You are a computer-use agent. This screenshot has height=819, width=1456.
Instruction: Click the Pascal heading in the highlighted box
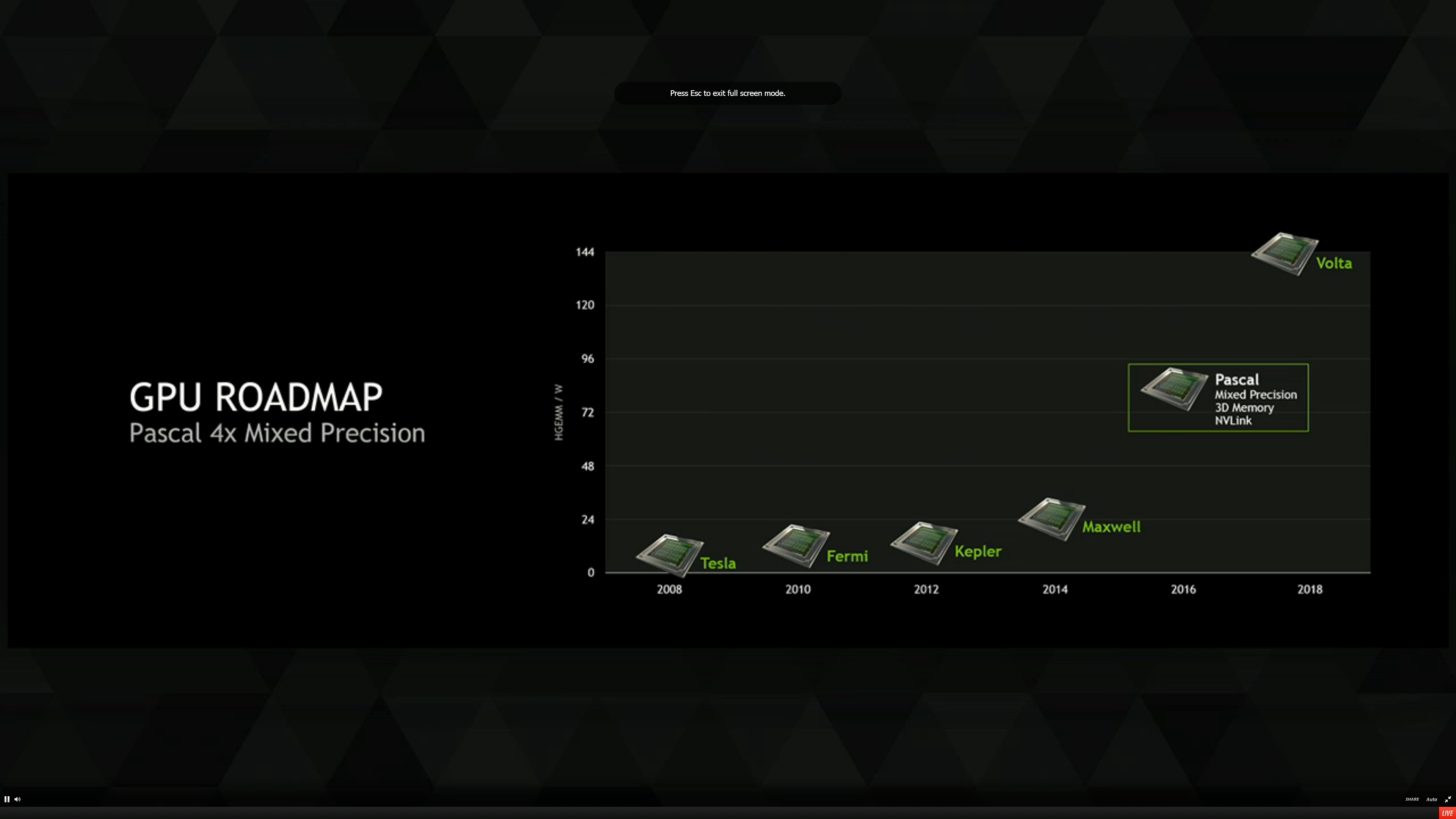1237,380
